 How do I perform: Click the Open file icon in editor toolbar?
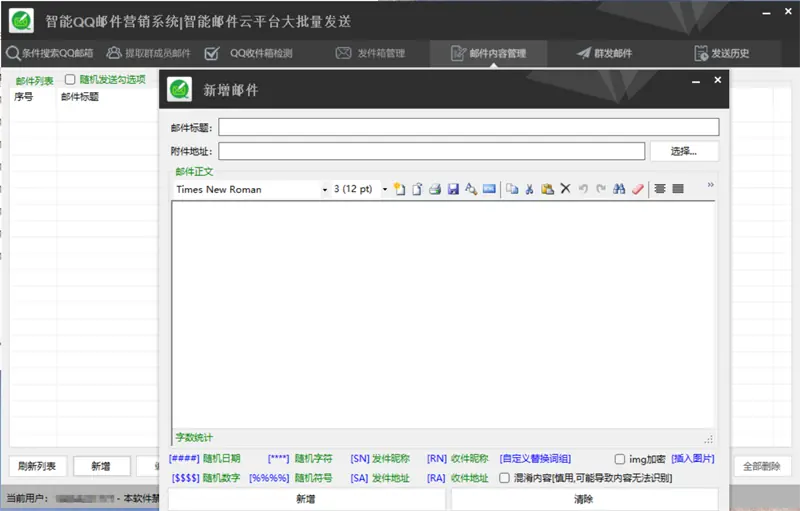click(417, 189)
